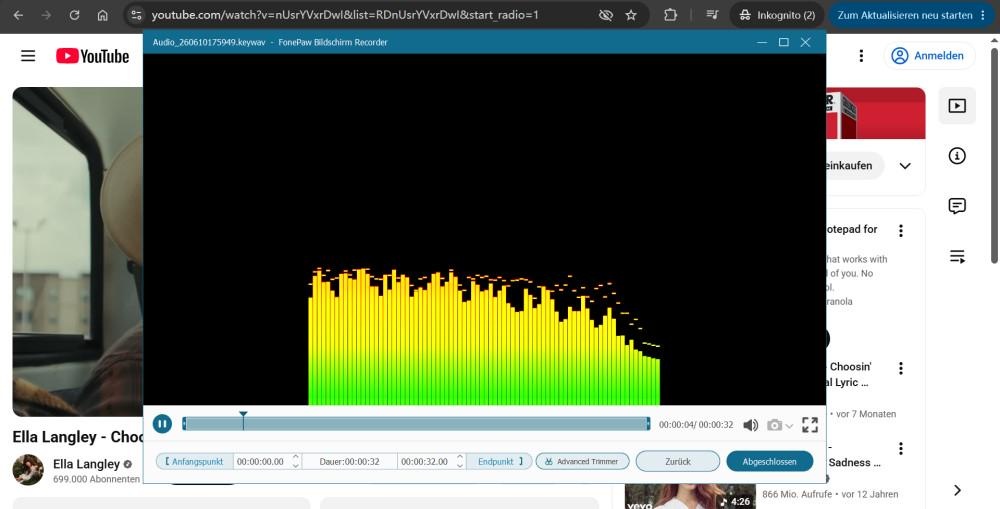Screen dimensions: 1000x509
Task: Open YouTube settings three-dot menu
Action: tap(861, 55)
